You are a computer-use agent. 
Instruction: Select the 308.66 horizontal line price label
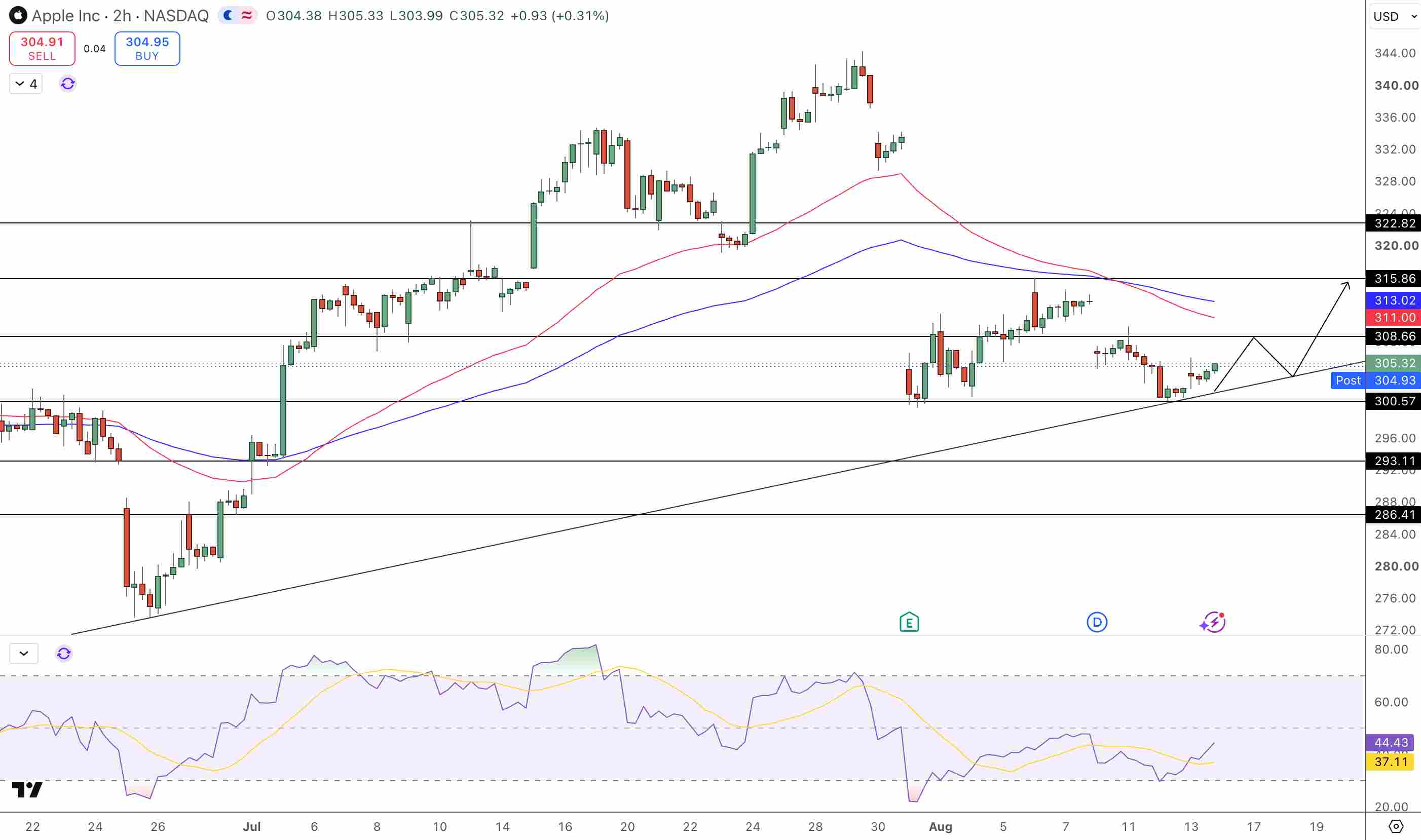[x=1394, y=336]
